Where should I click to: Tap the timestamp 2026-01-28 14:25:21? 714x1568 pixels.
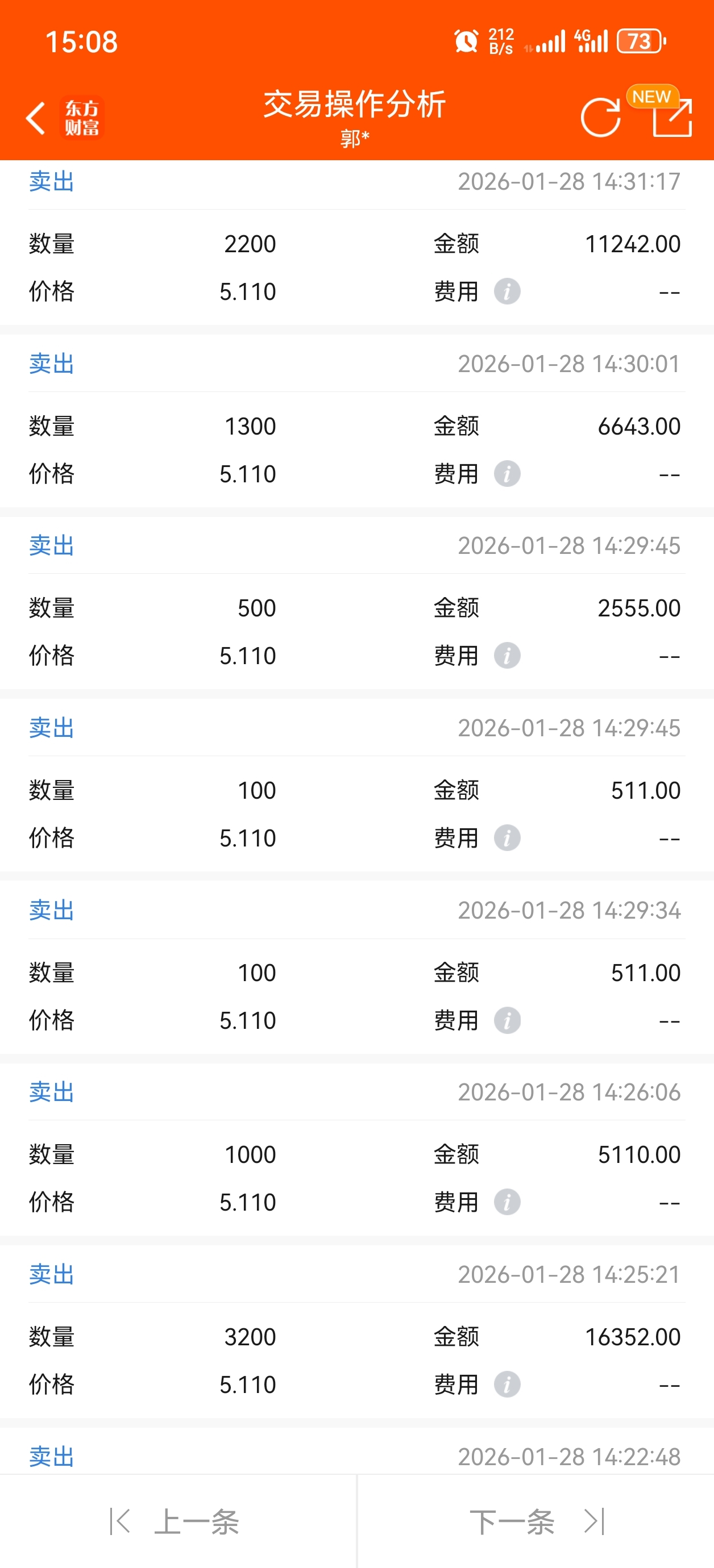pos(569,1274)
